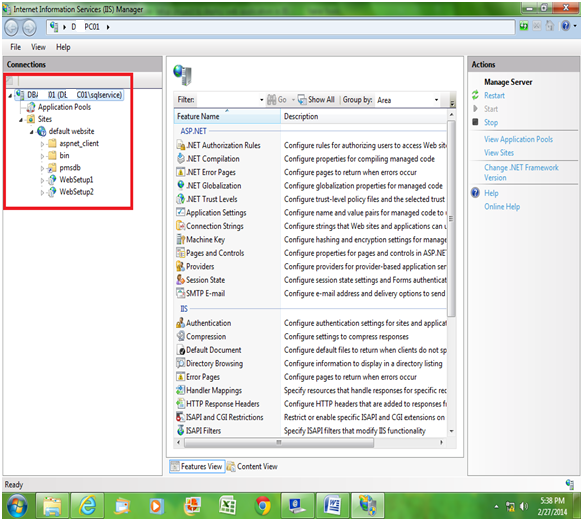Open the Handler Mappings icon

[x=181, y=390]
